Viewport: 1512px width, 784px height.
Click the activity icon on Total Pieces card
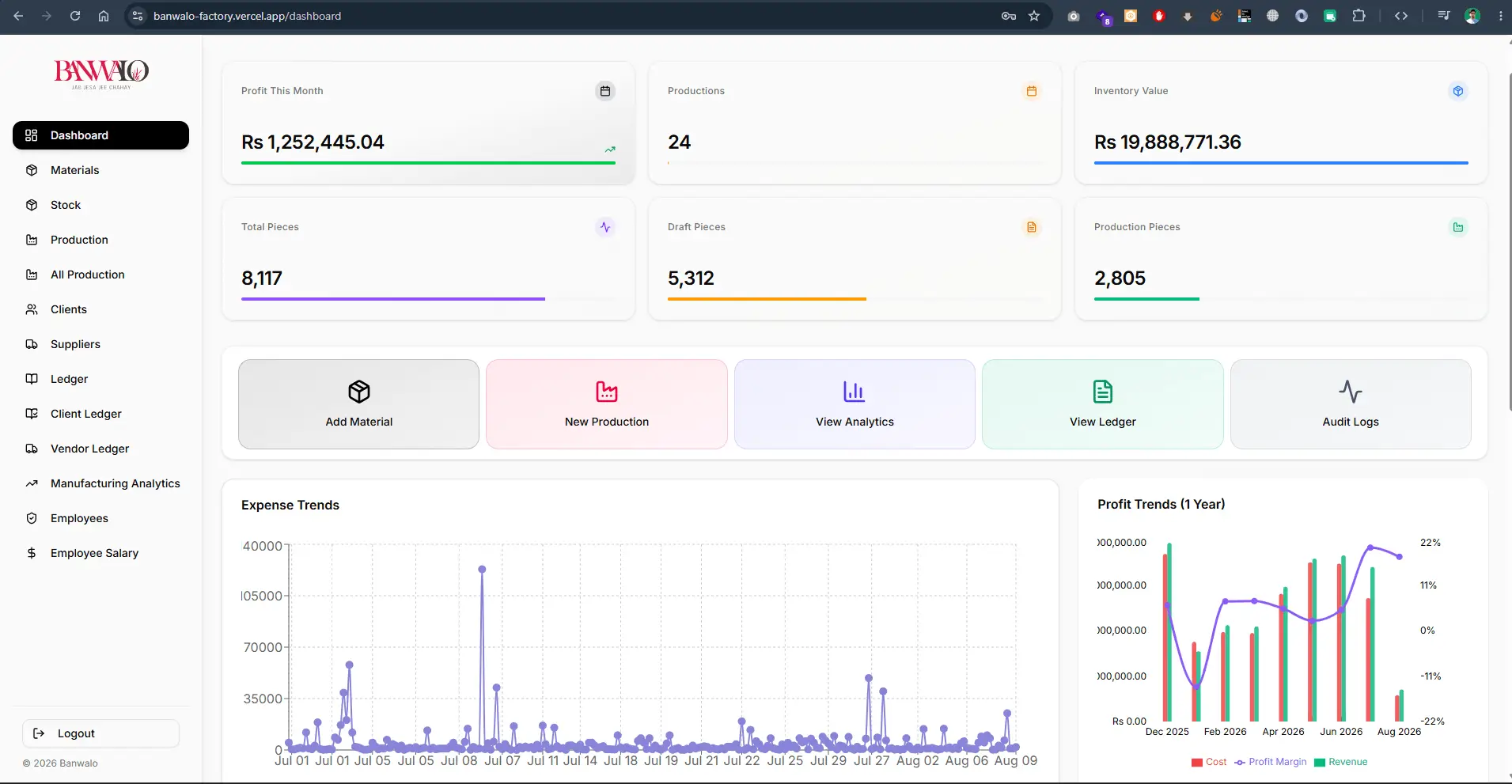pyautogui.click(x=605, y=227)
